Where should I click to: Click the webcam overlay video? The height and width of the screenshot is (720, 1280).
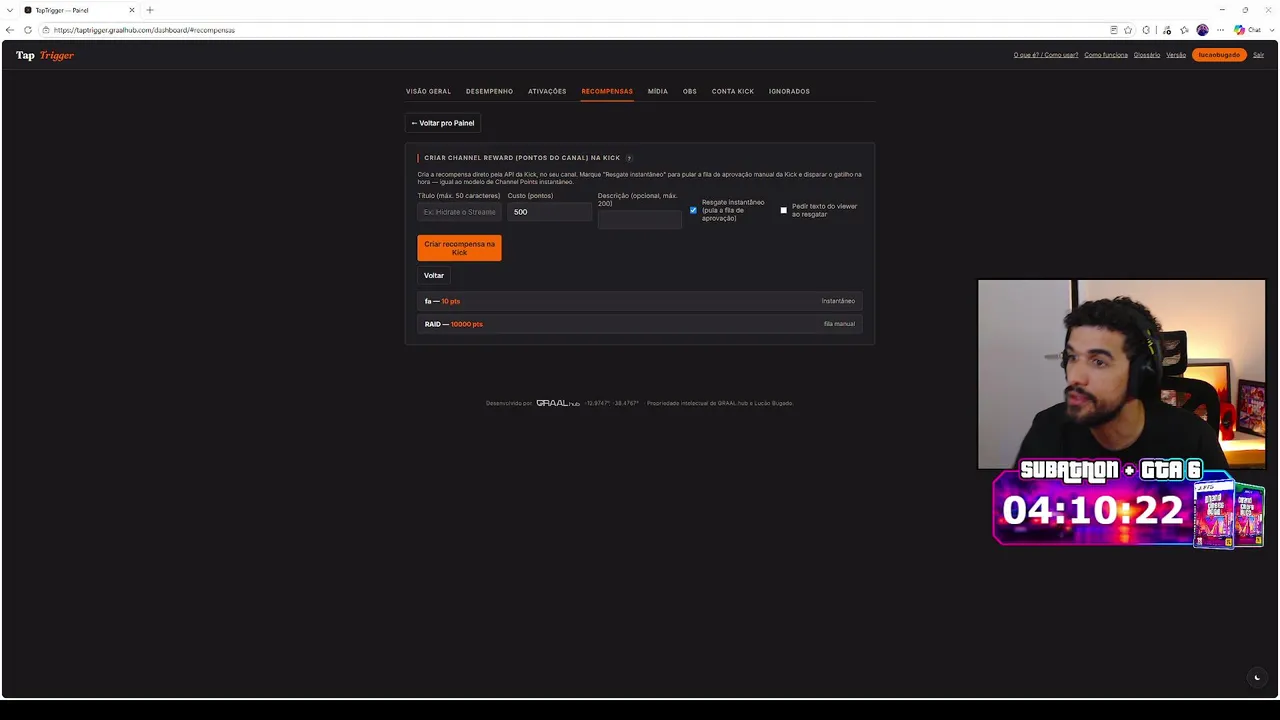[x=1121, y=374]
